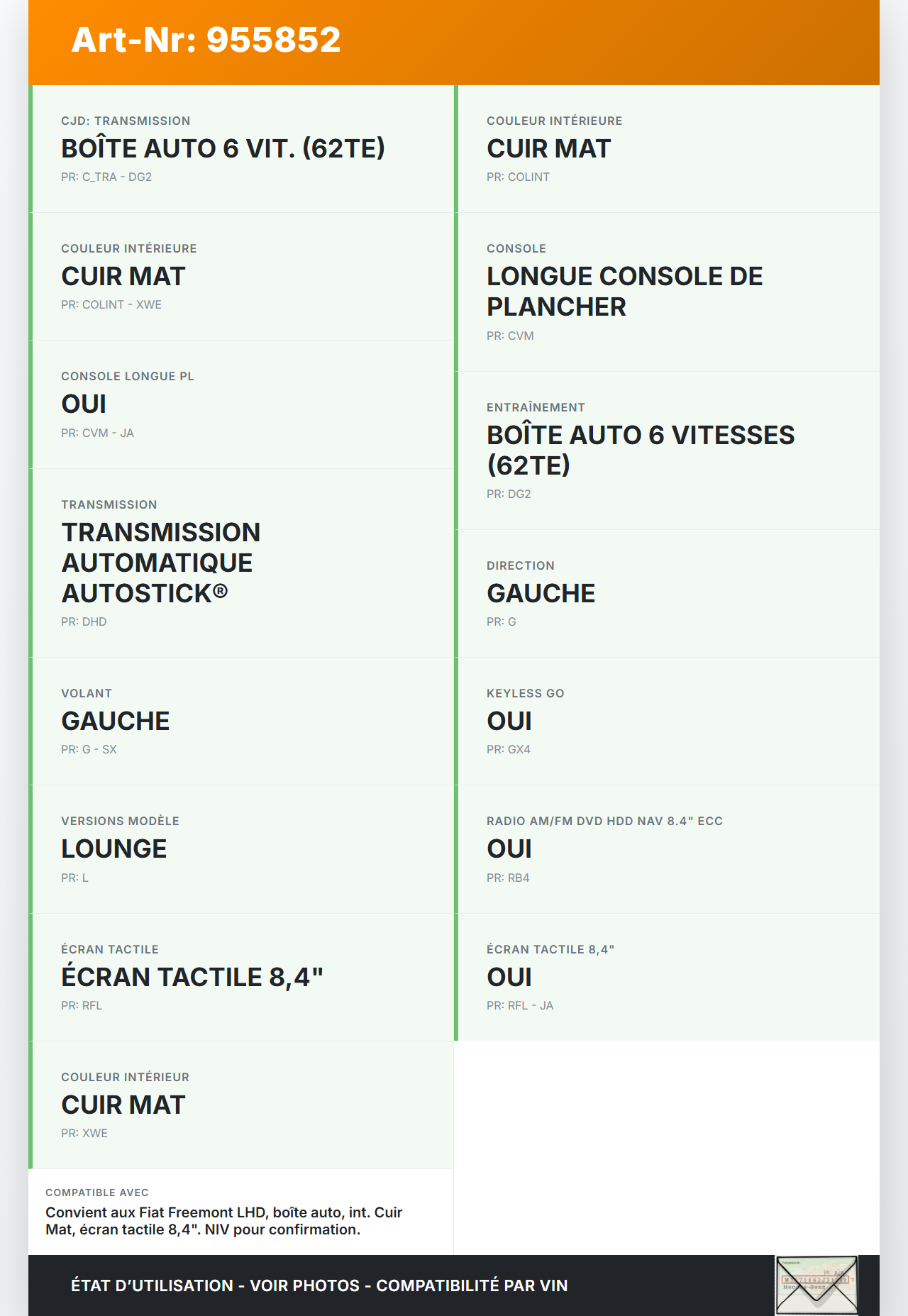
Task: Select the VOLANT spec label
Action: click(x=87, y=694)
